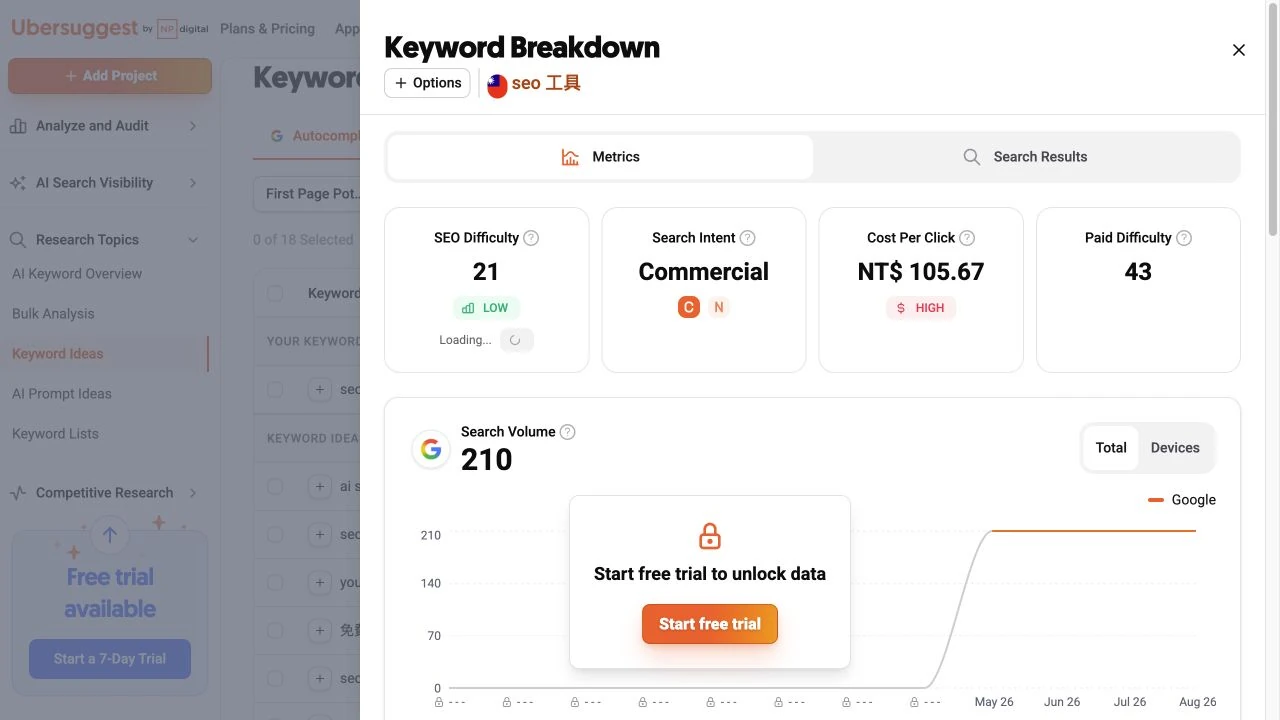This screenshot has width=1280, height=720.
Task: Open Bulk Analysis page
Action: (x=53, y=314)
